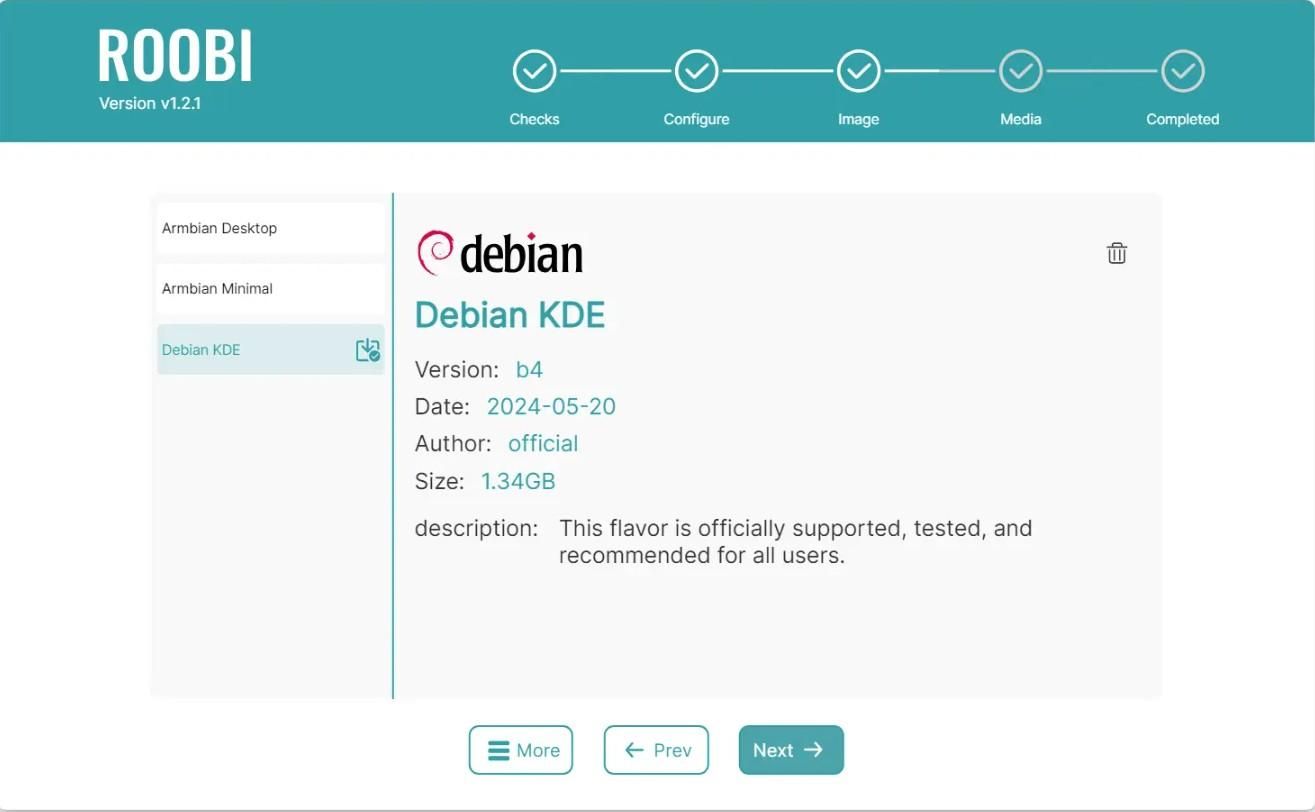Select Debian KDE in image list
Image resolution: width=1315 pixels, height=812 pixels.
(270, 349)
